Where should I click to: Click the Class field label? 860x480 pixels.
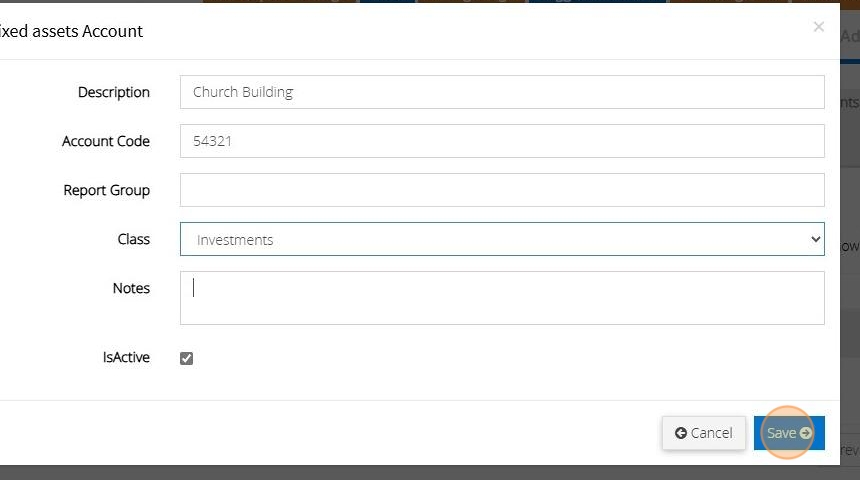pos(133,239)
